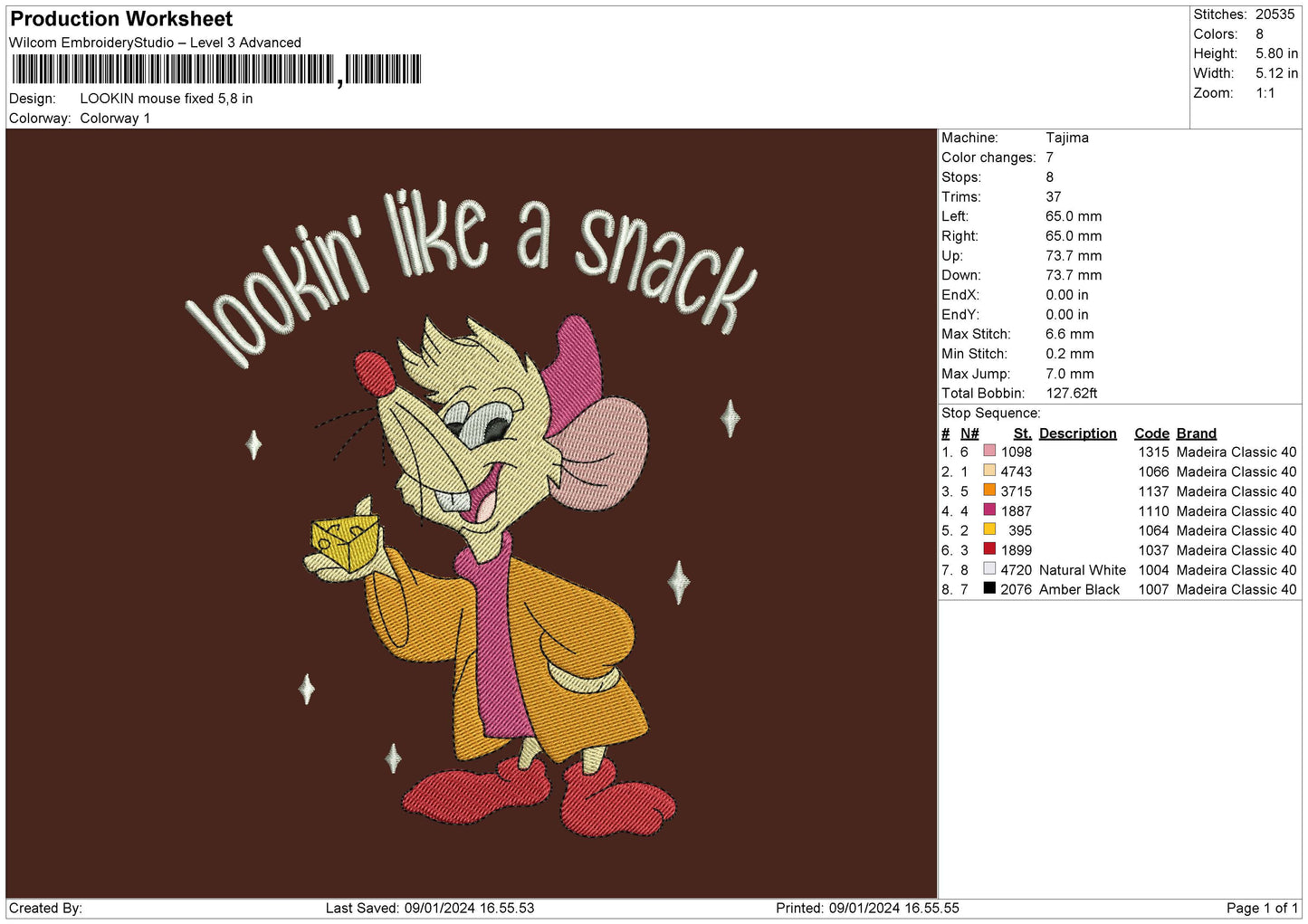Click the 'Created By:' footer label
The height and width of the screenshot is (924, 1308).
[45, 908]
